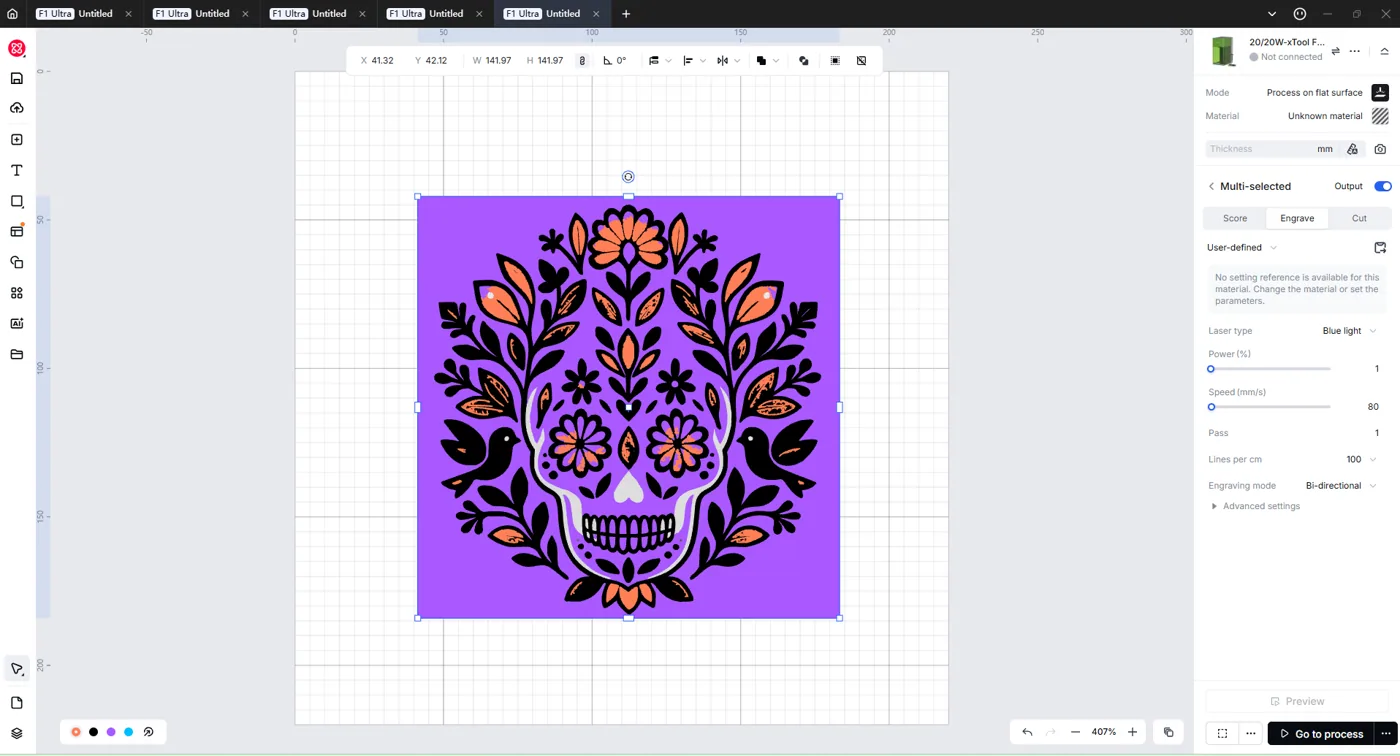Open device more options ellipsis
1400x756 pixels.
1355,51
